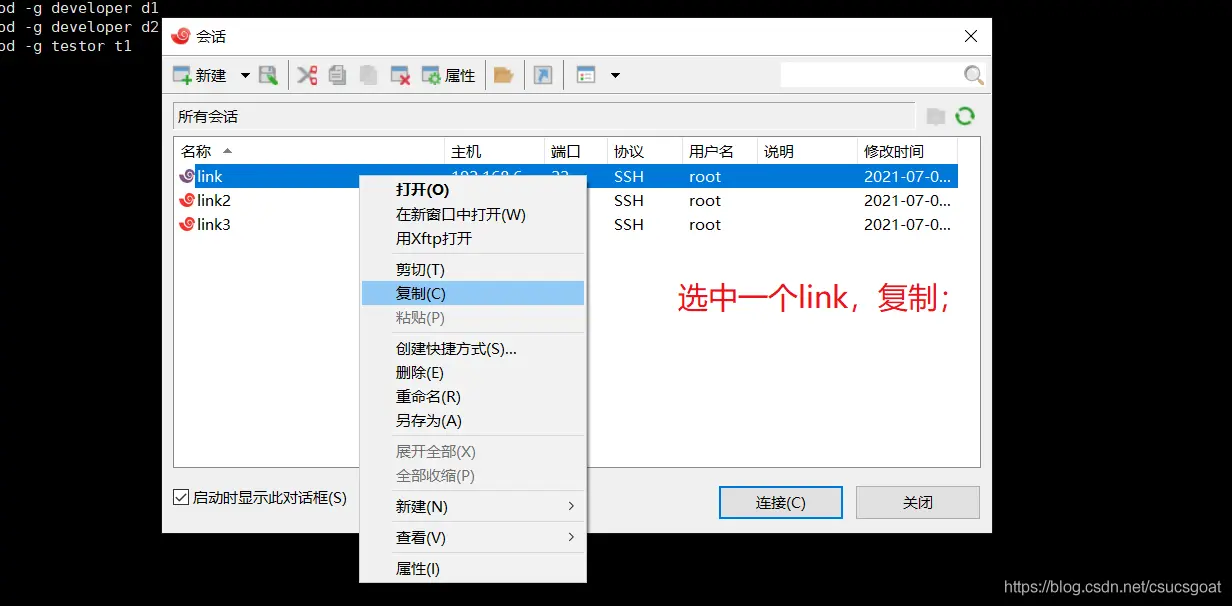
Task: Select 属性(I) at context menu bottom
Action: pyautogui.click(x=472, y=568)
